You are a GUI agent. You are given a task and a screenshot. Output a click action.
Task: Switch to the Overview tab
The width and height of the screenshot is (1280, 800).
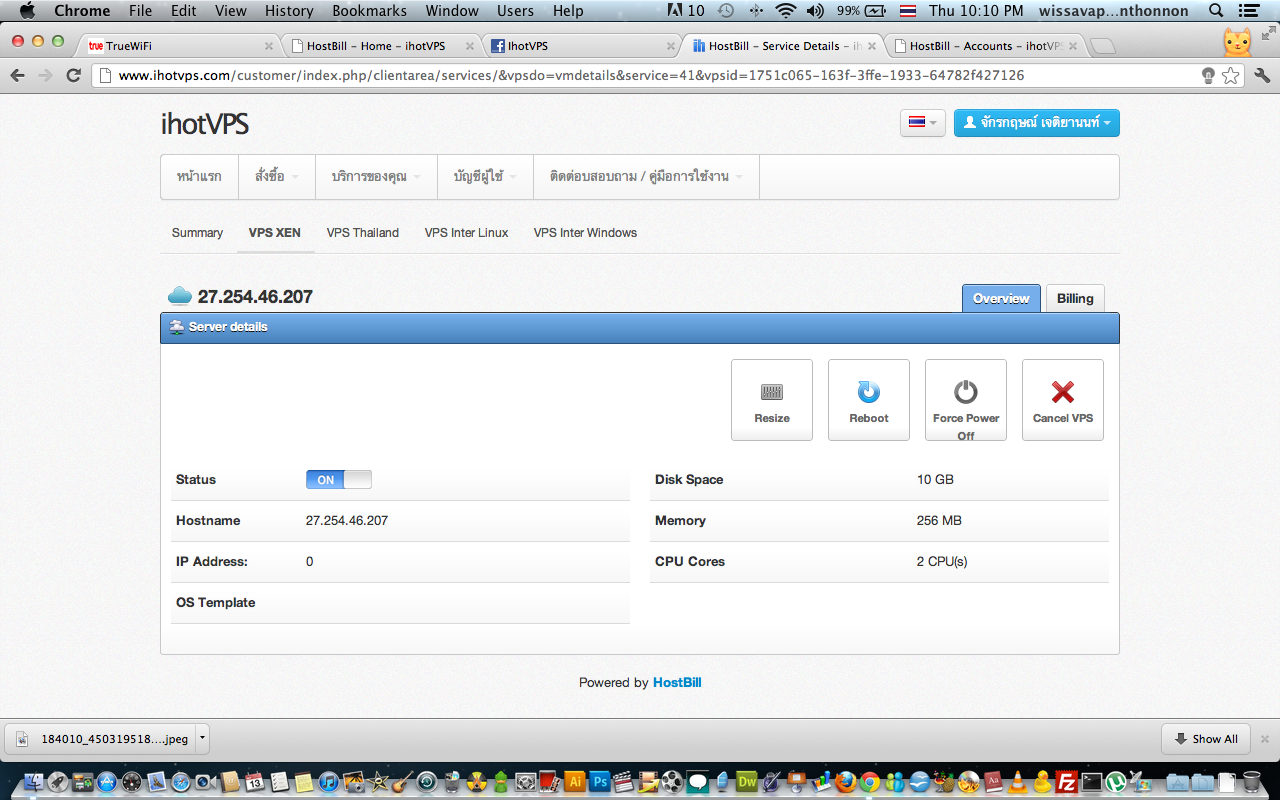[1001, 298]
